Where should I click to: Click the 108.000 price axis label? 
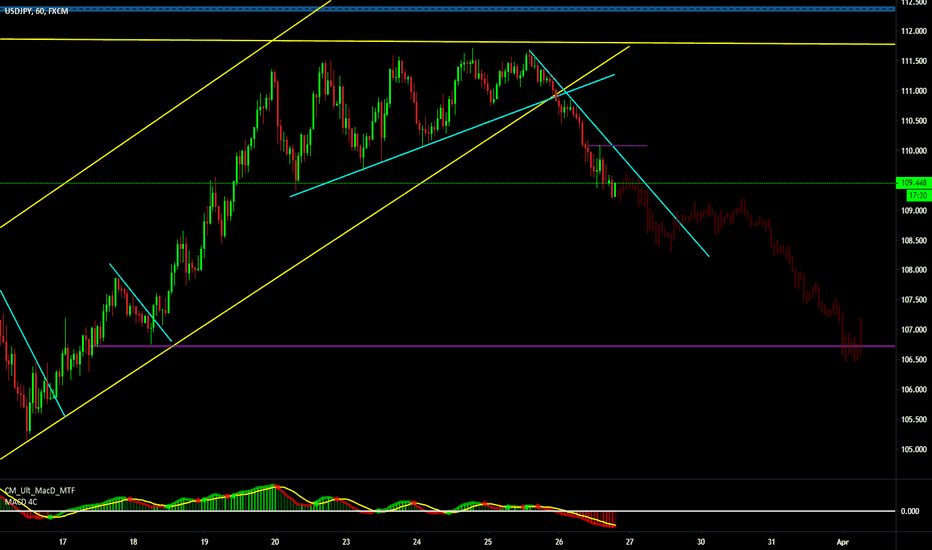point(914,270)
